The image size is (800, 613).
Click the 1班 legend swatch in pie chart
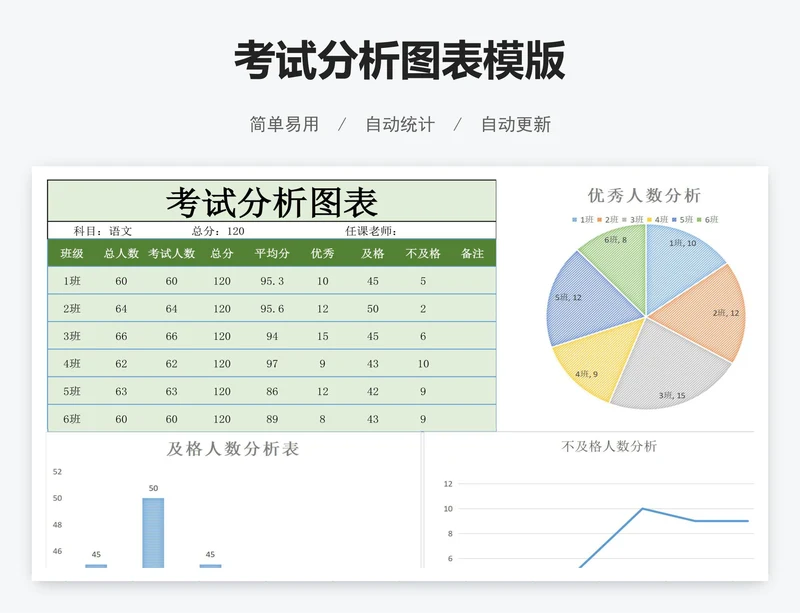pos(574,219)
